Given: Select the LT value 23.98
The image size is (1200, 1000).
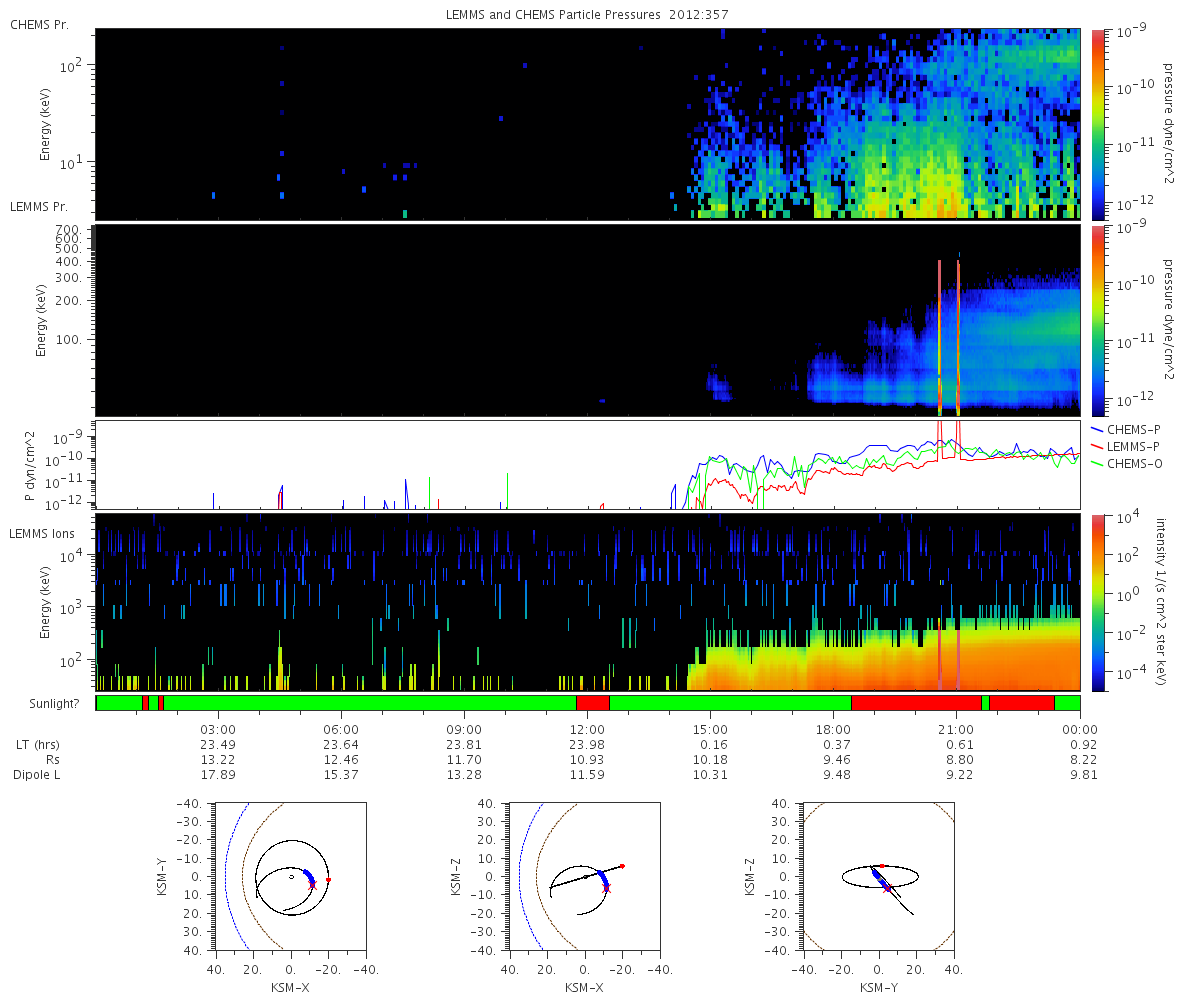Looking at the screenshot, I should [x=587, y=745].
